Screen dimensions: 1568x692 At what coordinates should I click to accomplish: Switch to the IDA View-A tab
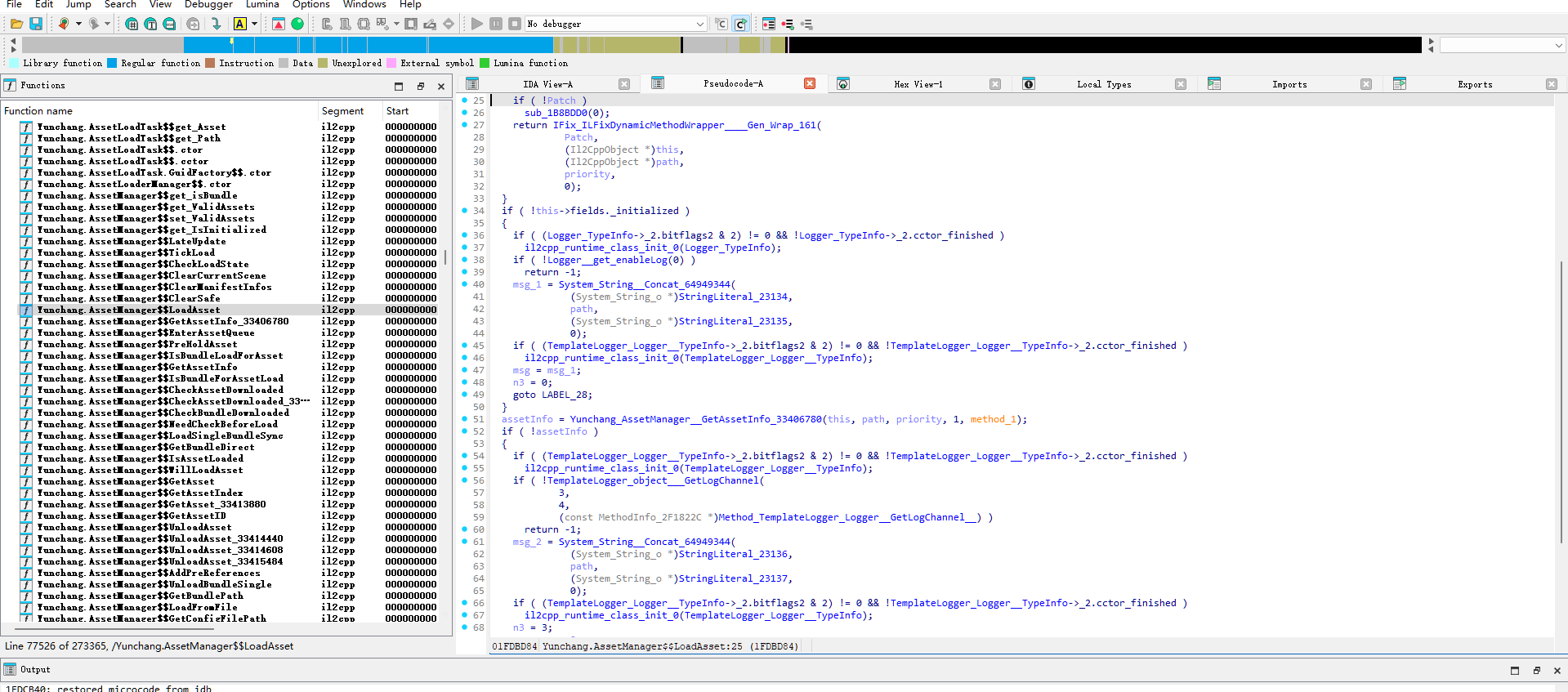(547, 84)
